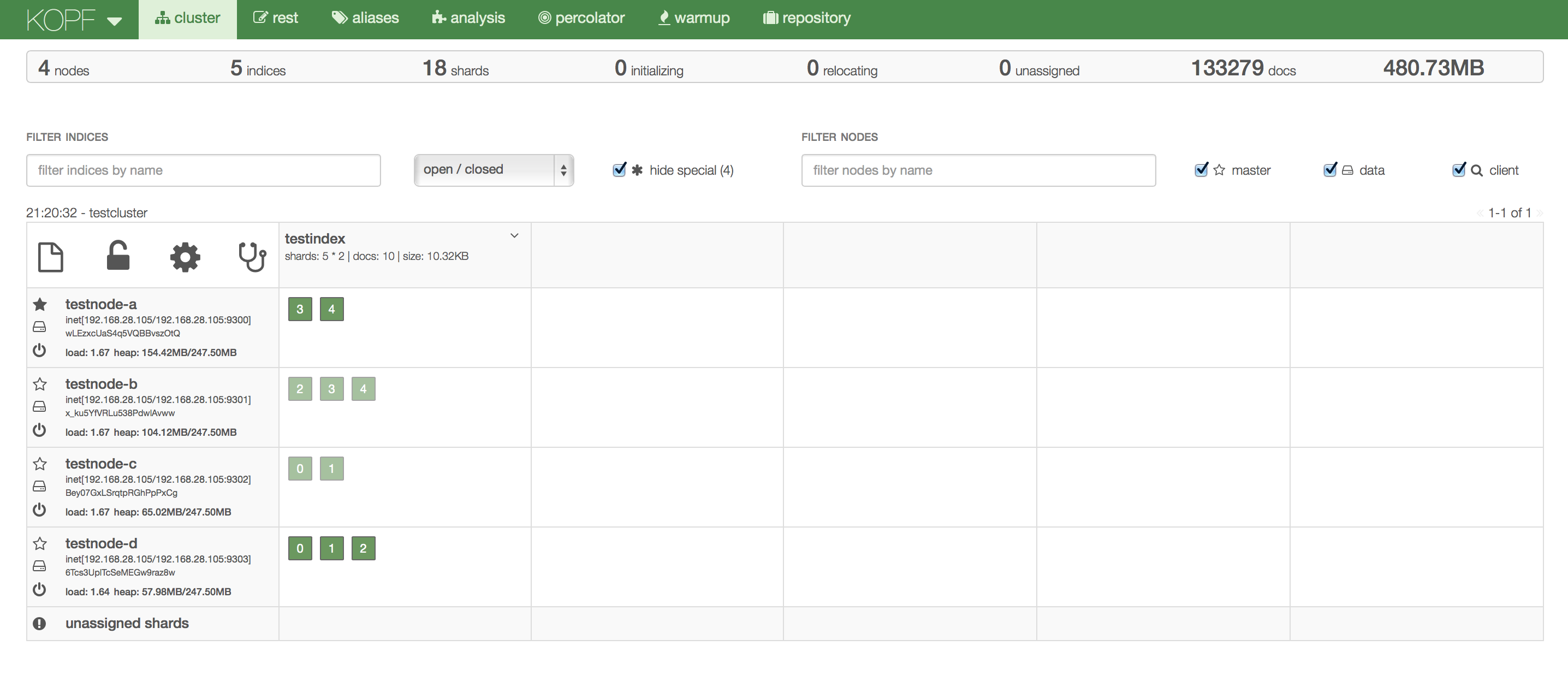1568x675 pixels.
Task: Click the power icon for testnode-d
Action: [39, 590]
